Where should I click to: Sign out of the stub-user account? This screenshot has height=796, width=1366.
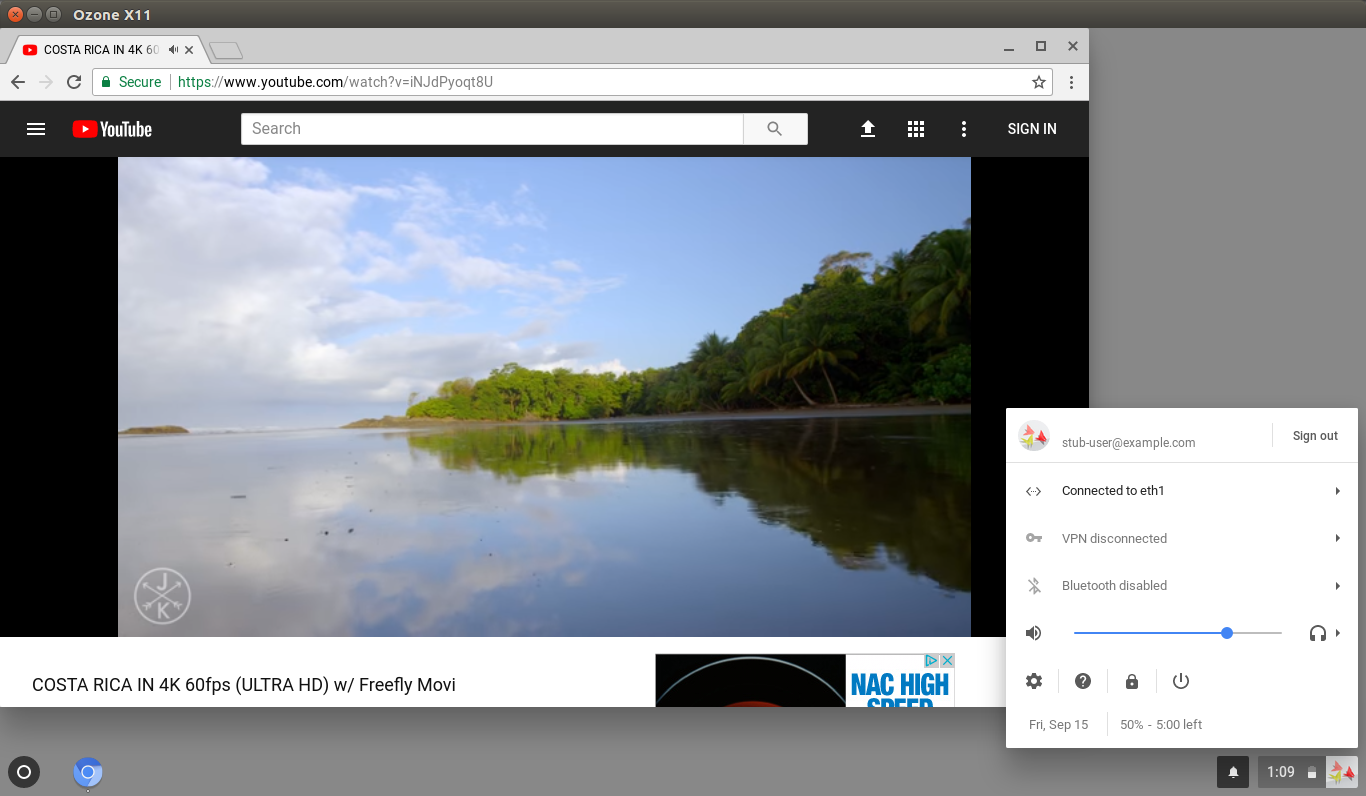(x=1315, y=436)
